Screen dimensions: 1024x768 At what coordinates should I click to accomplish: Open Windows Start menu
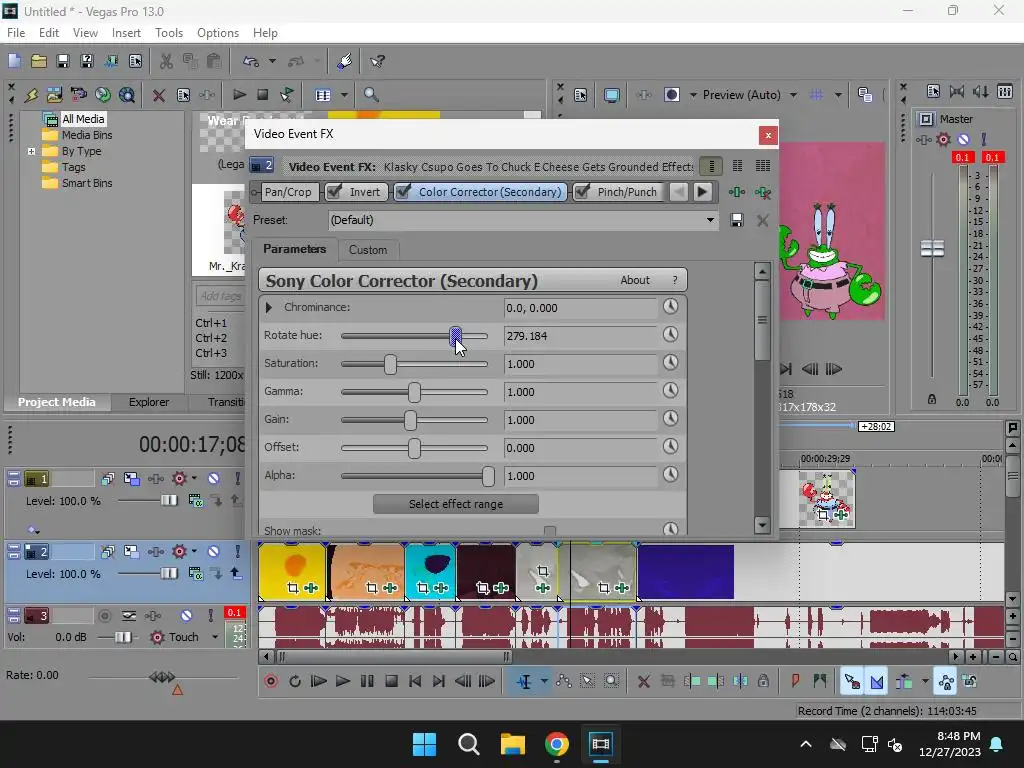pos(424,744)
